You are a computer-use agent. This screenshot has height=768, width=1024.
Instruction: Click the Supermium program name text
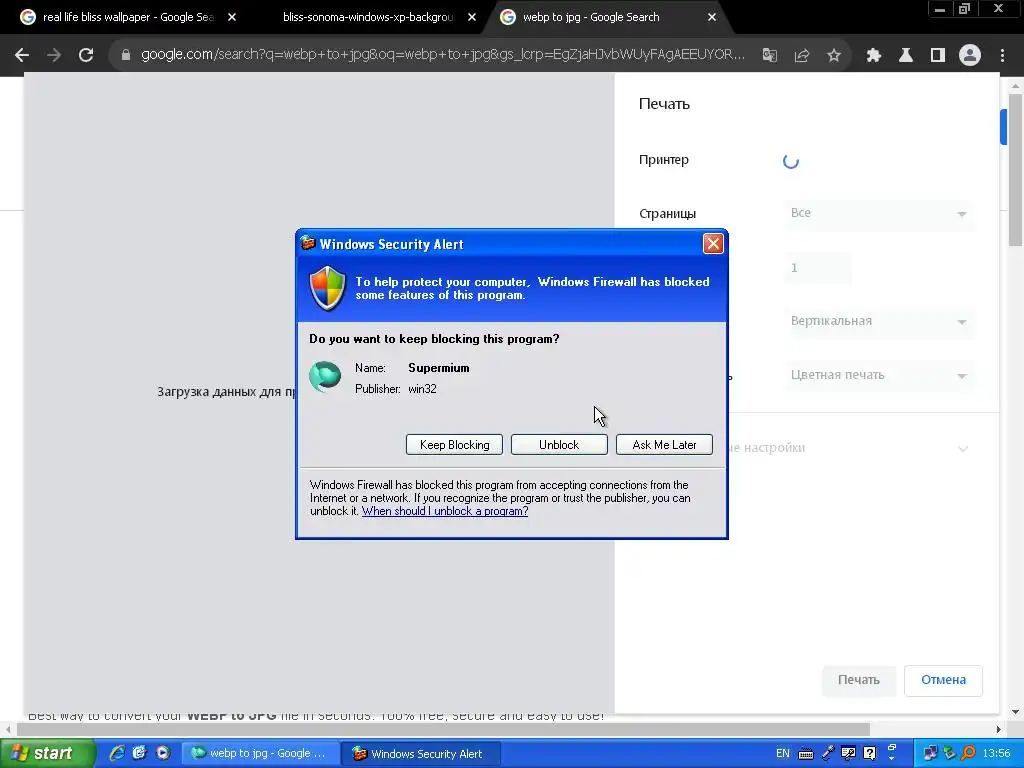click(439, 368)
